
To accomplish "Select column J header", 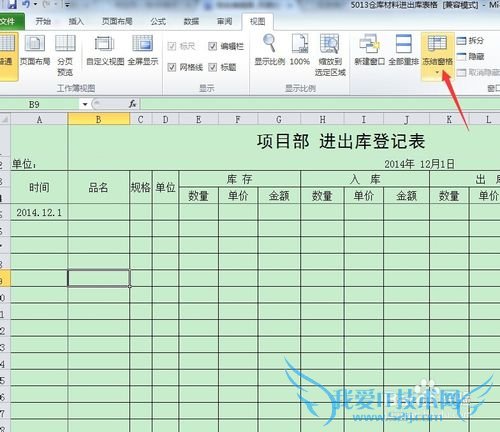I will pyautogui.click(x=406, y=119).
